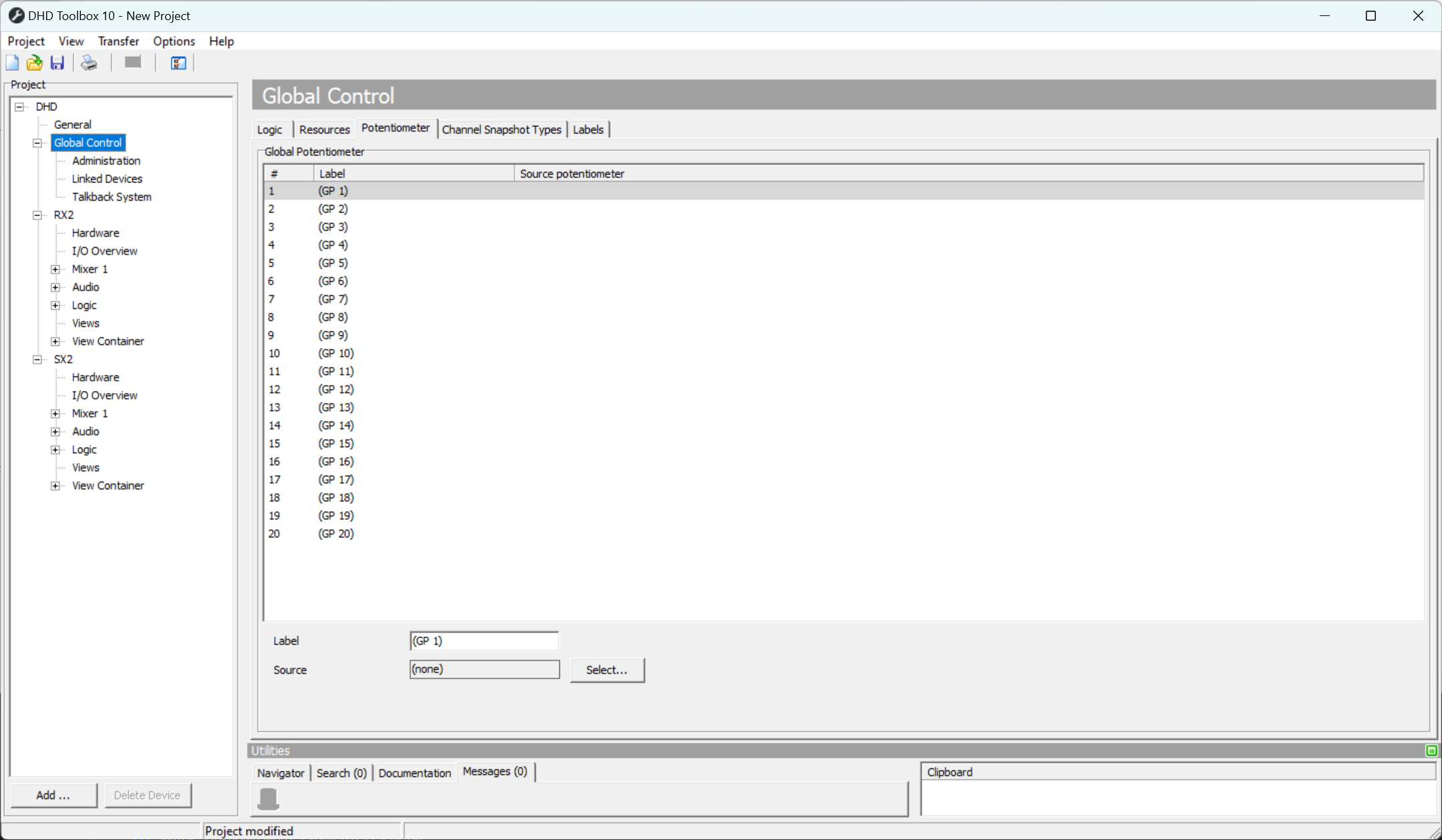Viewport: 1442px width, 840px height.
Task: Click the Save floppy disk icon
Action: 57,63
